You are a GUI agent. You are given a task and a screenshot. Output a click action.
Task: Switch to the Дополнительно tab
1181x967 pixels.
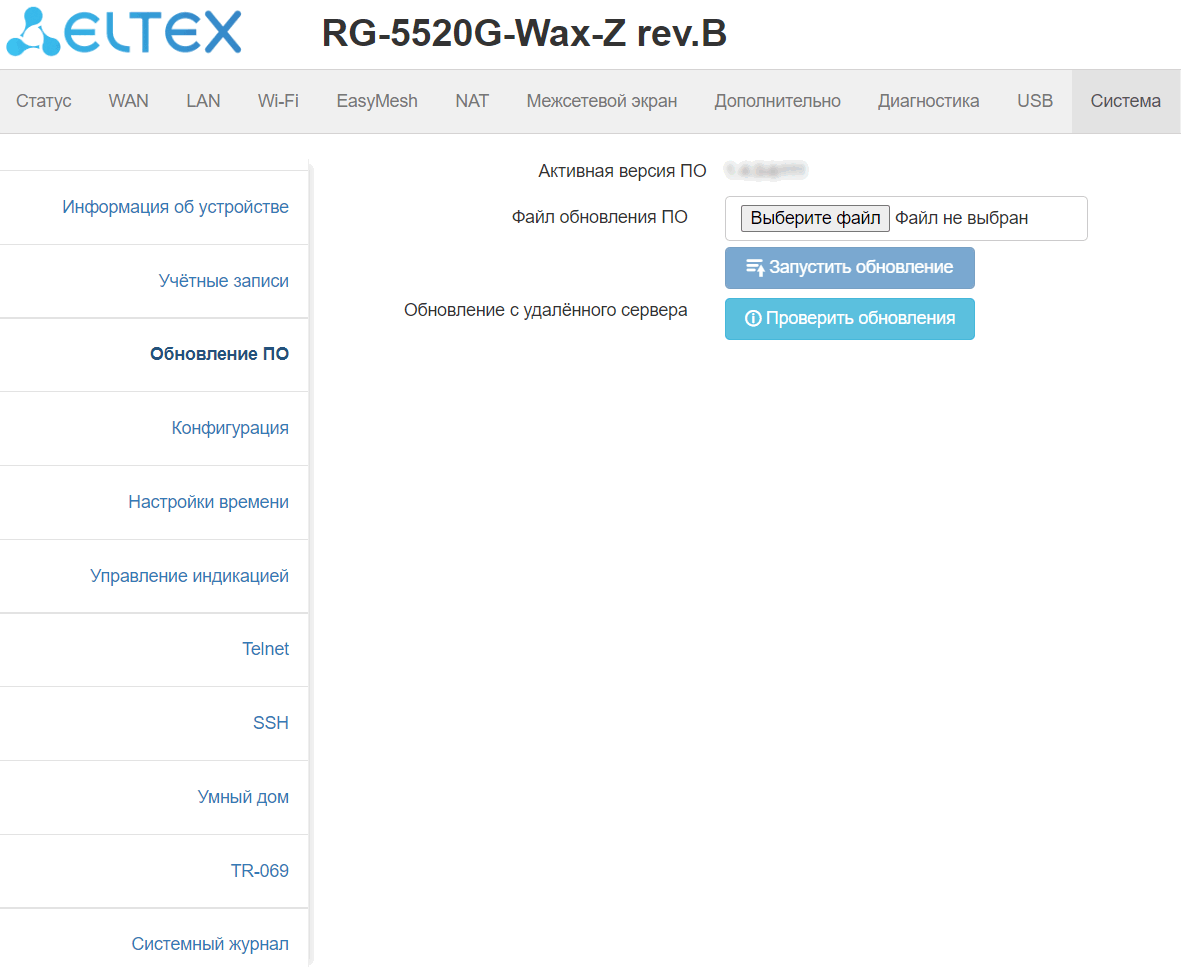pos(777,101)
